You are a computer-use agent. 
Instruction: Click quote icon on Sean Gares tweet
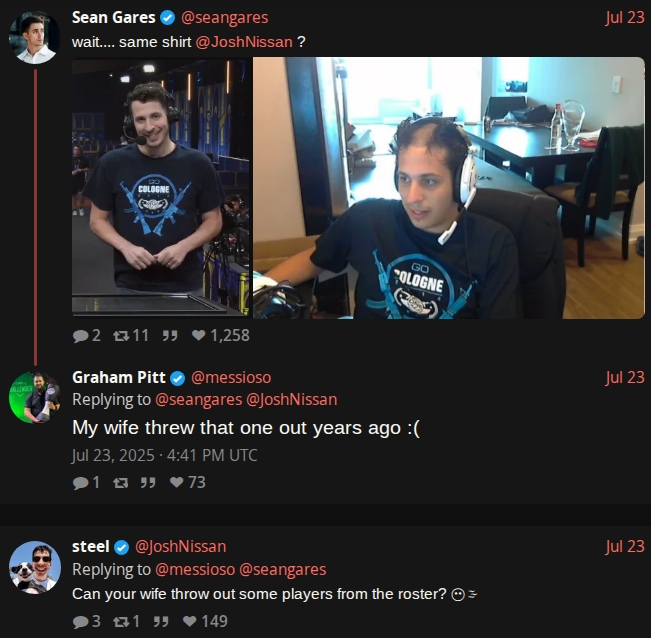click(170, 335)
